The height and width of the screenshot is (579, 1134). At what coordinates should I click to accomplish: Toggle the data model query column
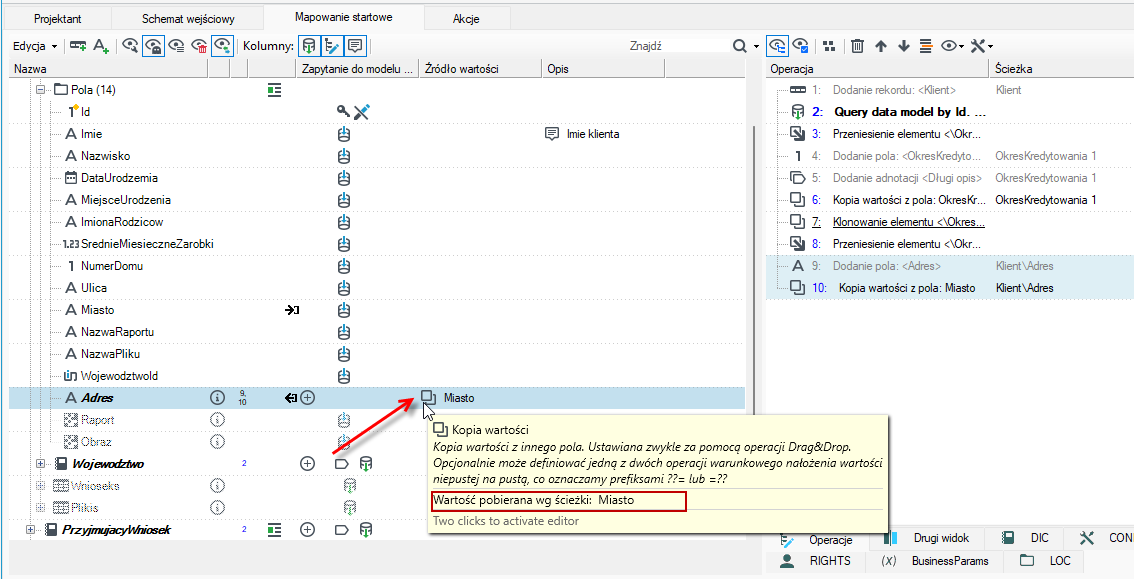point(308,46)
